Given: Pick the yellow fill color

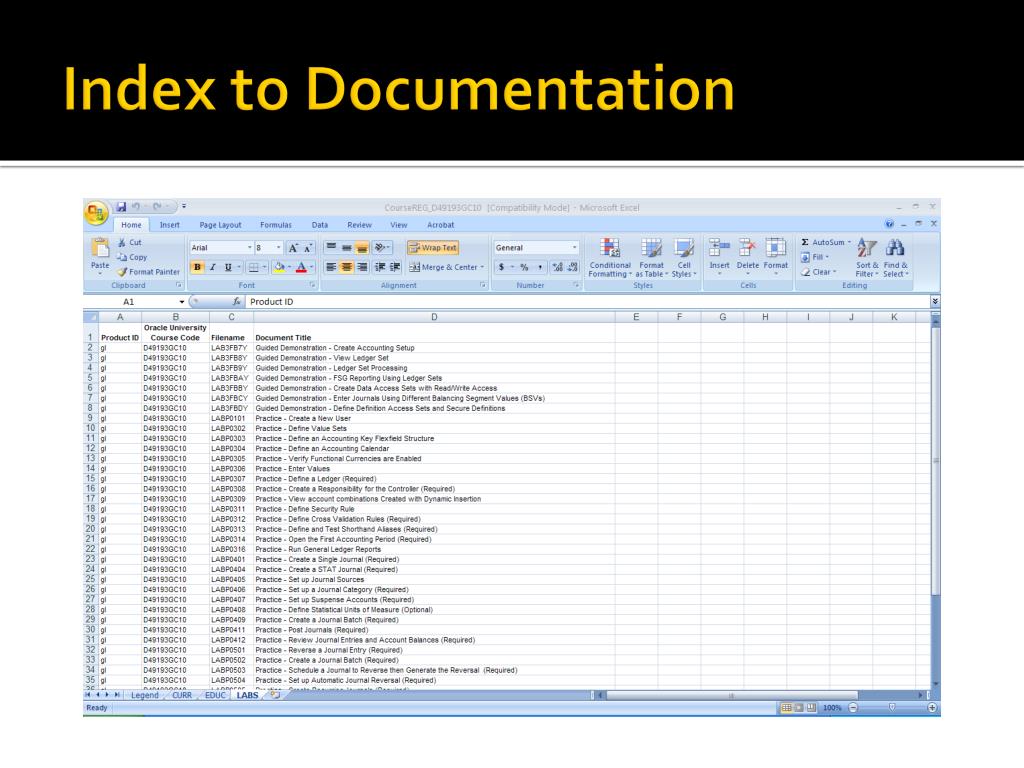Looking at the screenshot, I should point(280,267).
